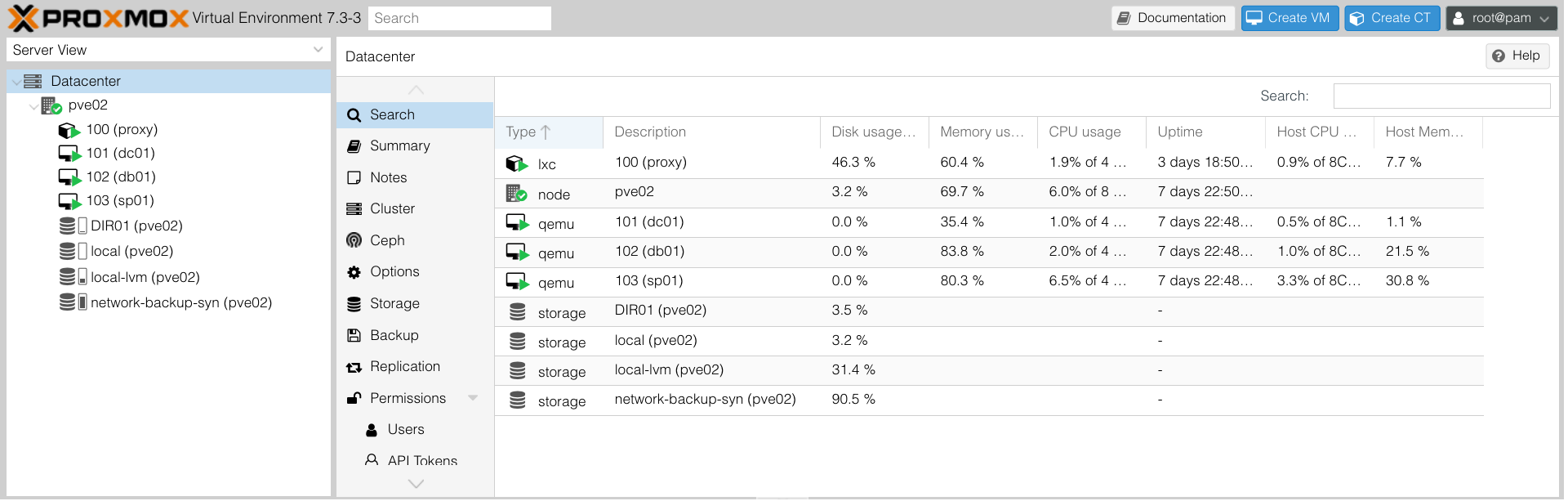
Task: Click the VM monitor icon for 101 (dc01)
Action: (69, 154)
